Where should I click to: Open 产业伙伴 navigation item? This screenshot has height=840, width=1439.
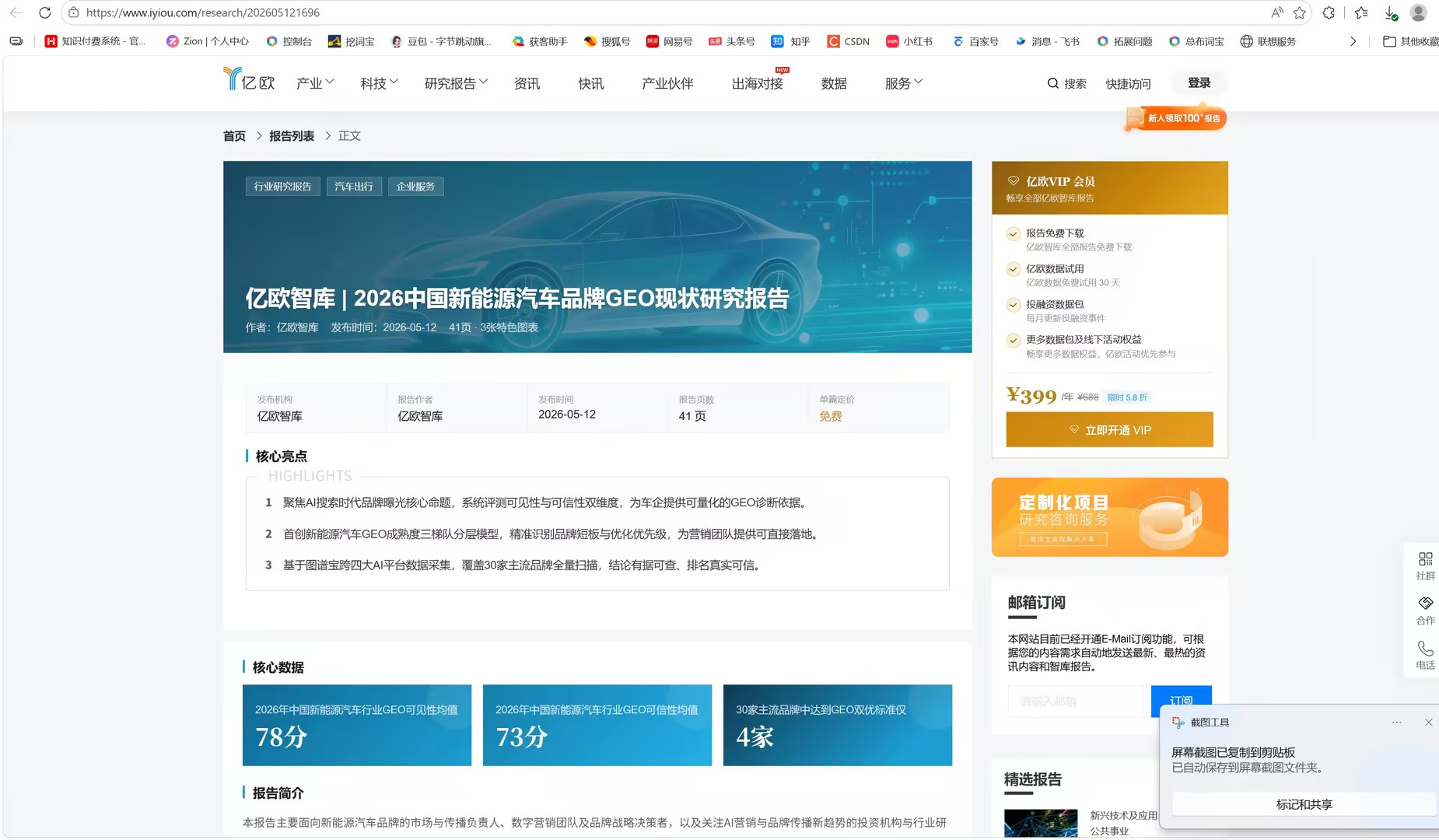667,83
